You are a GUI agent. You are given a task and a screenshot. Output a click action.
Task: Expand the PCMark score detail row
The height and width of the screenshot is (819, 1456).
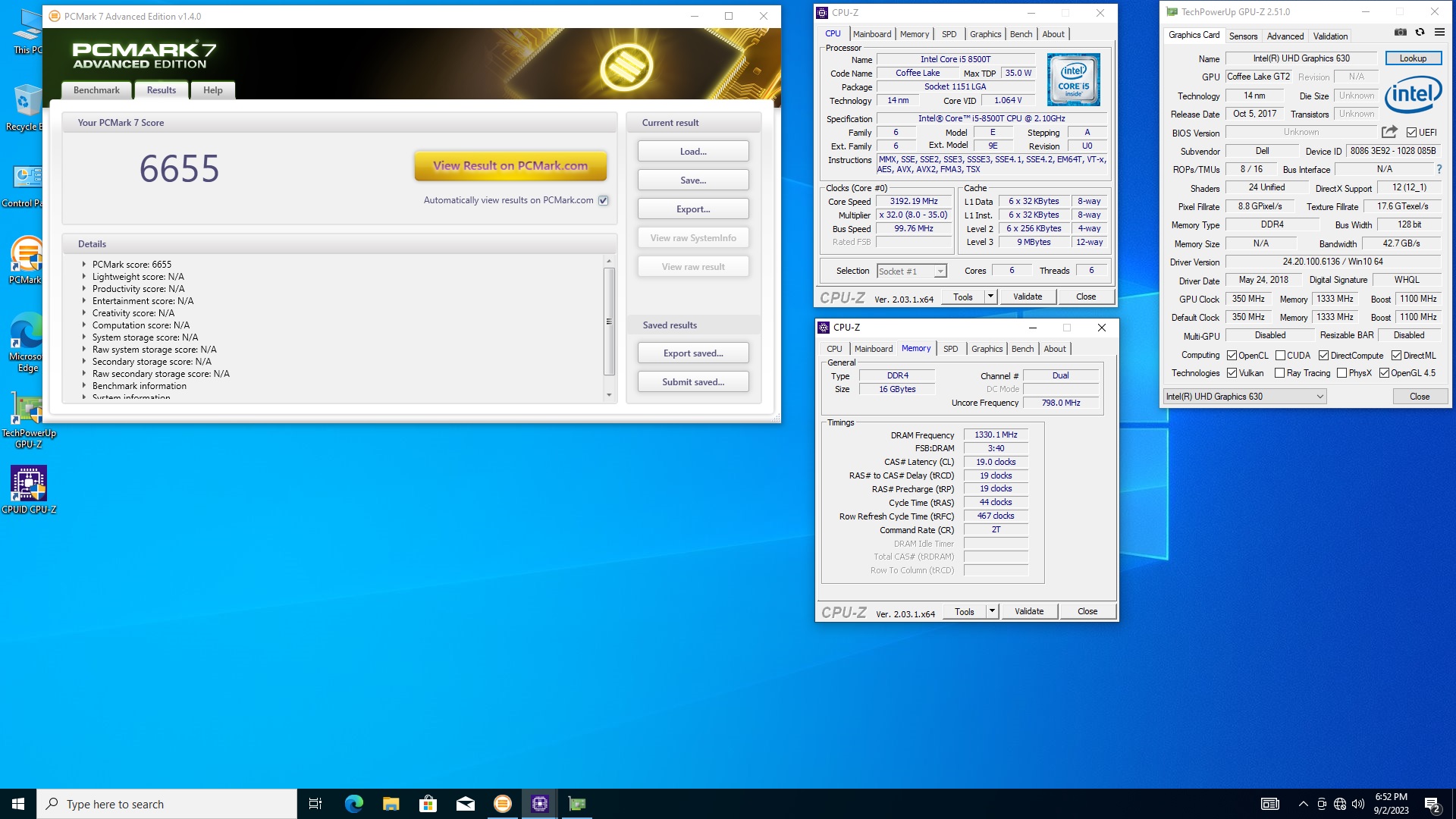pos(84,265)
